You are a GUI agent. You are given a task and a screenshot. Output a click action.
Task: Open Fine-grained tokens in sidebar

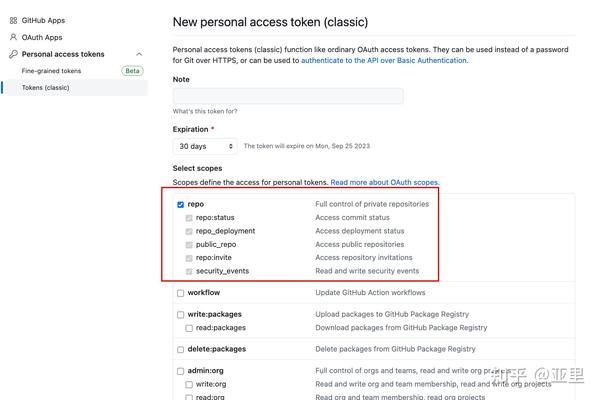[51, 71]
